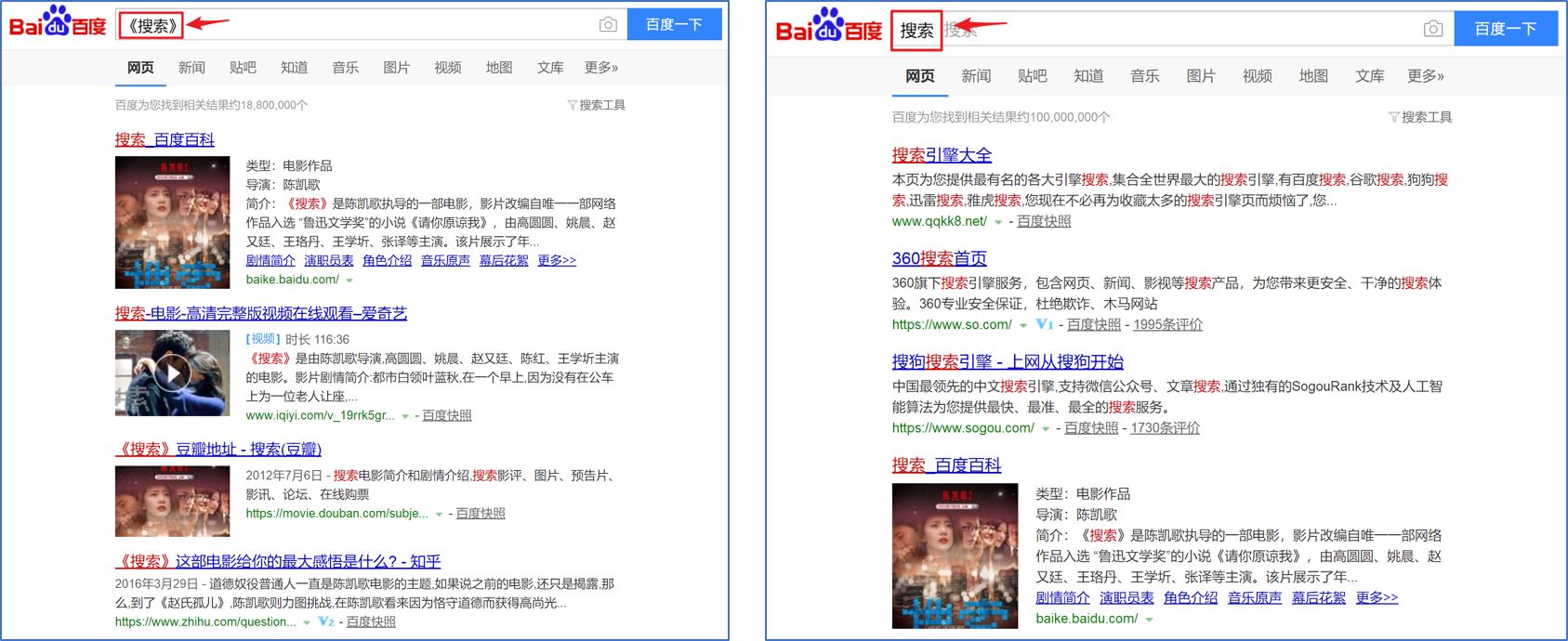1568x641 pixels.
Task: Open 搜索工具 filter in the right screenshot
Action: coord(1420,117)
